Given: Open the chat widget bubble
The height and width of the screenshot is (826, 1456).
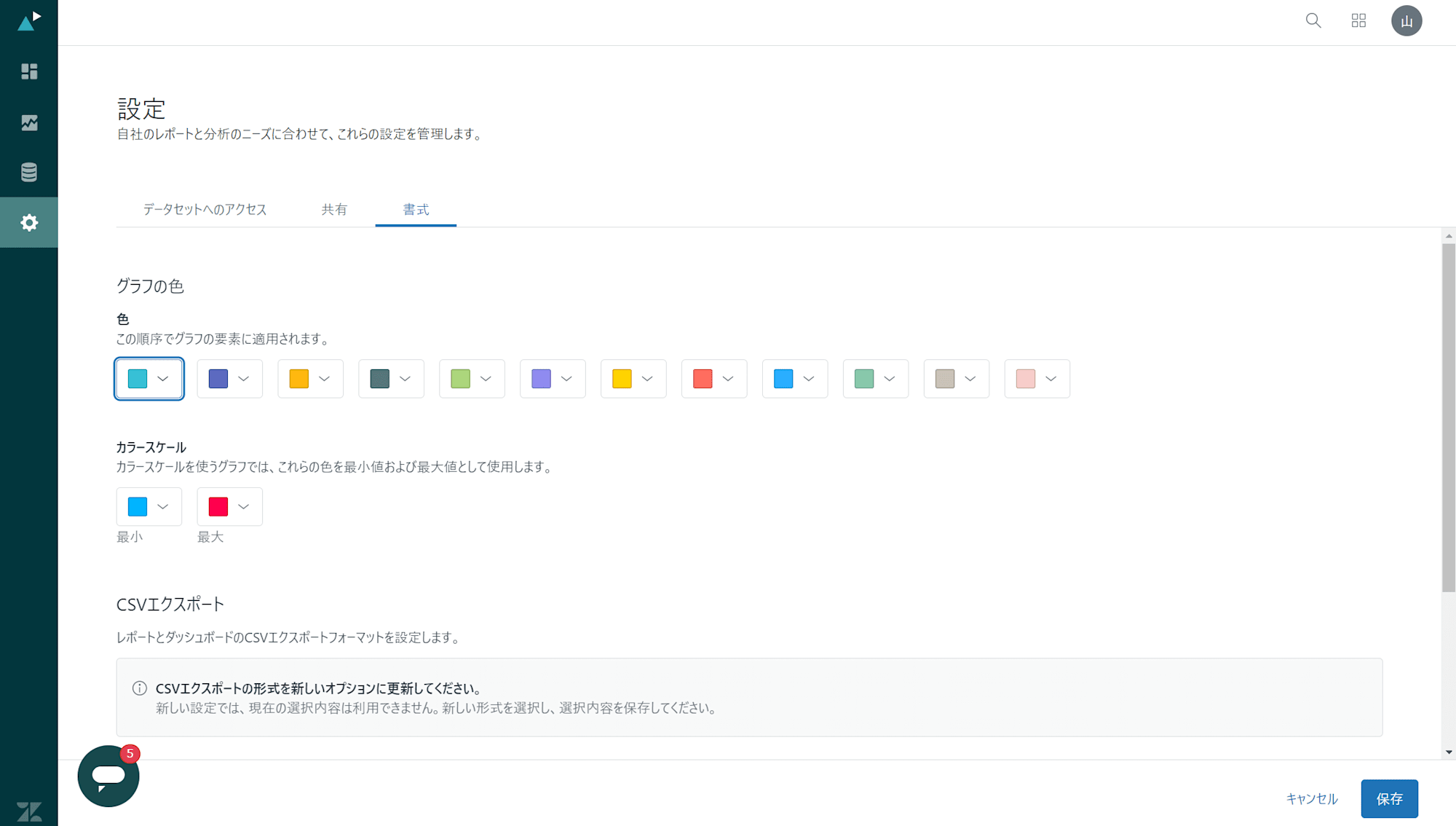Looking at the screenshot, I should point(108,776).
